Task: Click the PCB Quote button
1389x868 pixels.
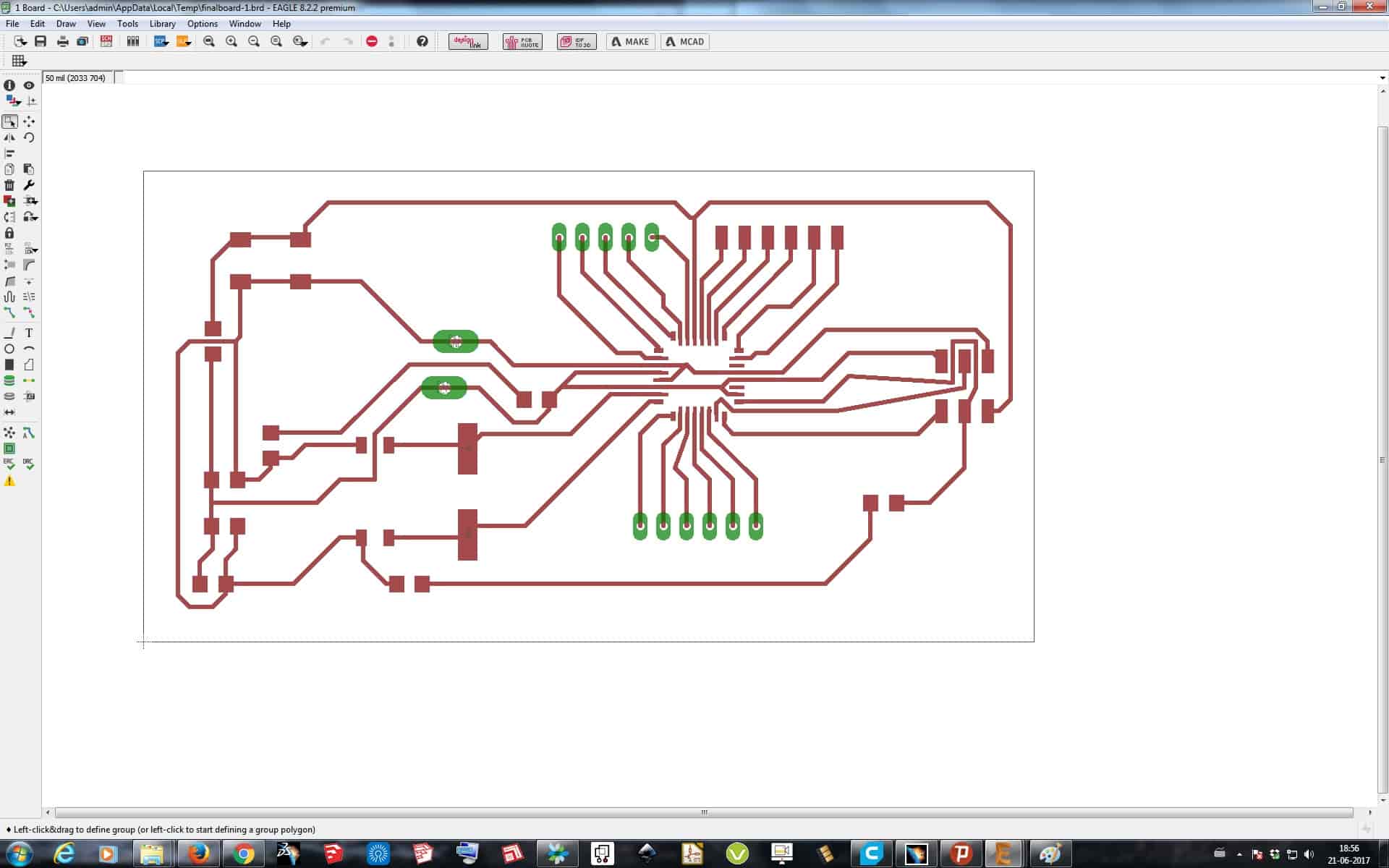Action: point(522,41)
